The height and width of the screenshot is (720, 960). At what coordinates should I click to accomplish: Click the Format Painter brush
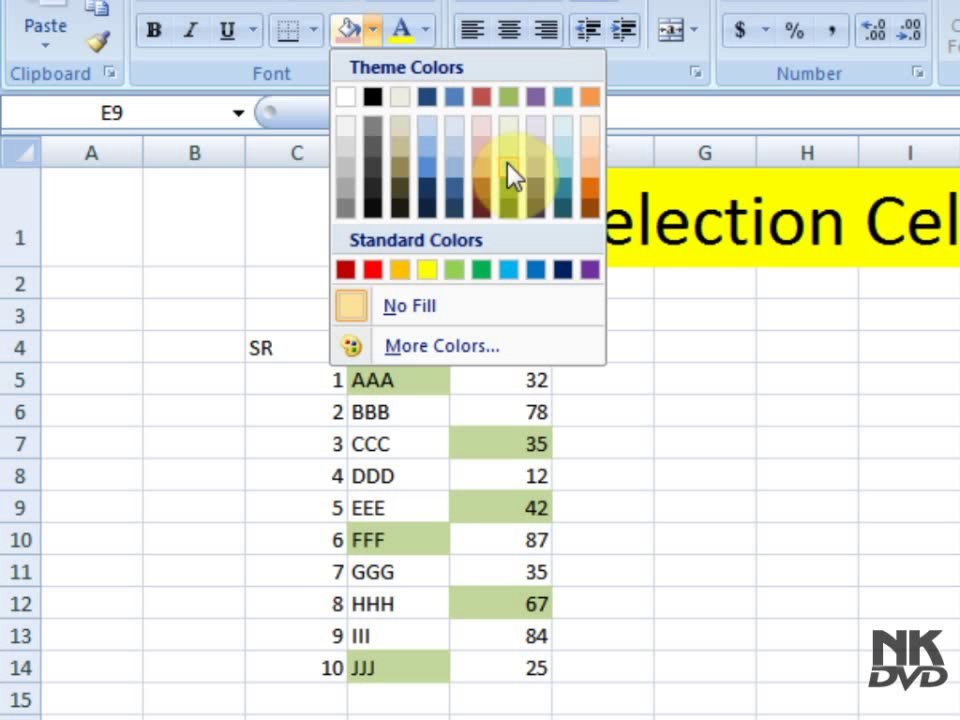click(97, 42)
